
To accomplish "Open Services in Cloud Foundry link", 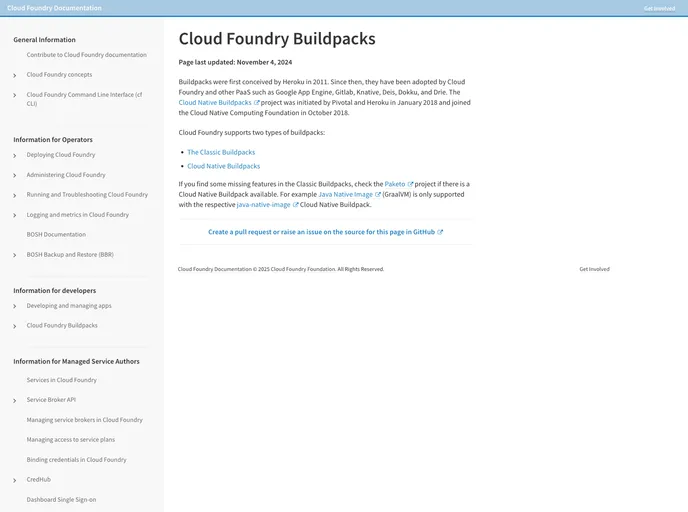I will pos(61,380).
